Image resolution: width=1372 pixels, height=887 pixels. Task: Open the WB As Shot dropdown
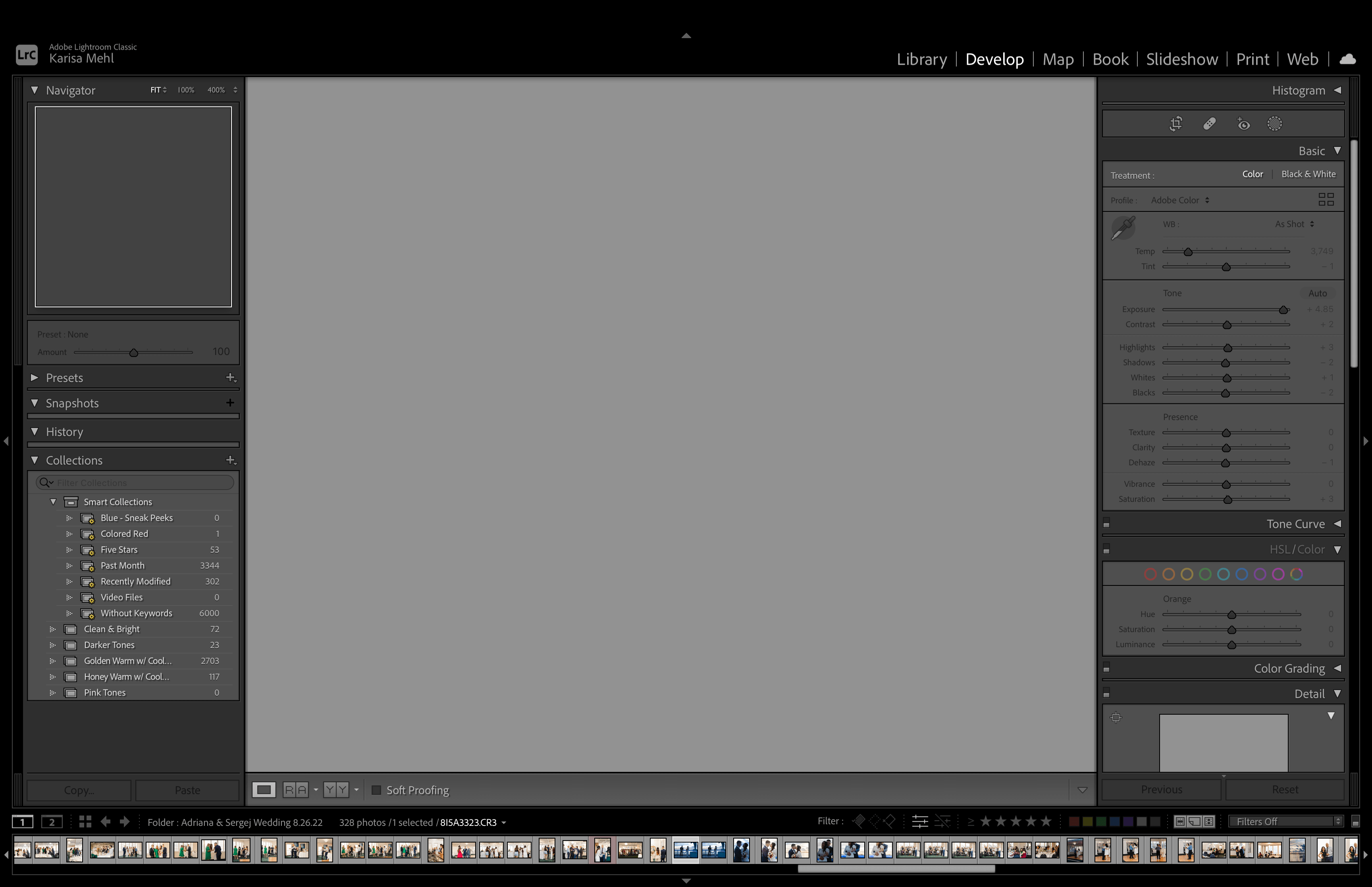[x=1293, y=224]
